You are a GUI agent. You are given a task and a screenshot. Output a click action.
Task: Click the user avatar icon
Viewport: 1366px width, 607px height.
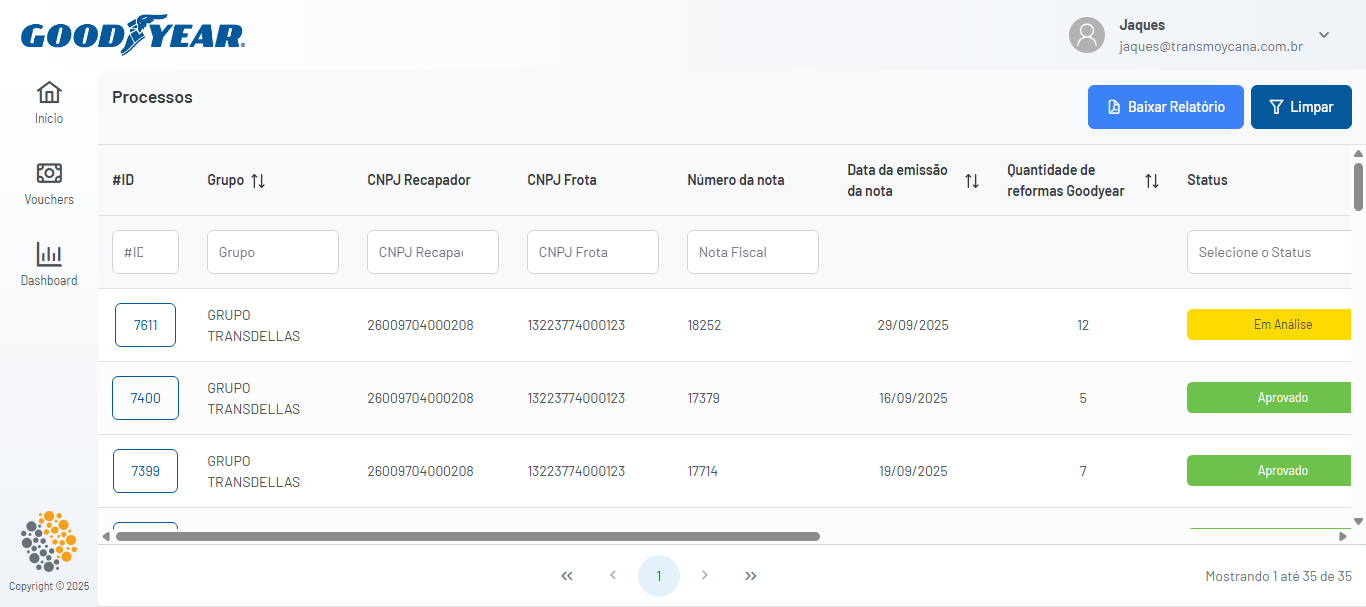[1086, 35]
